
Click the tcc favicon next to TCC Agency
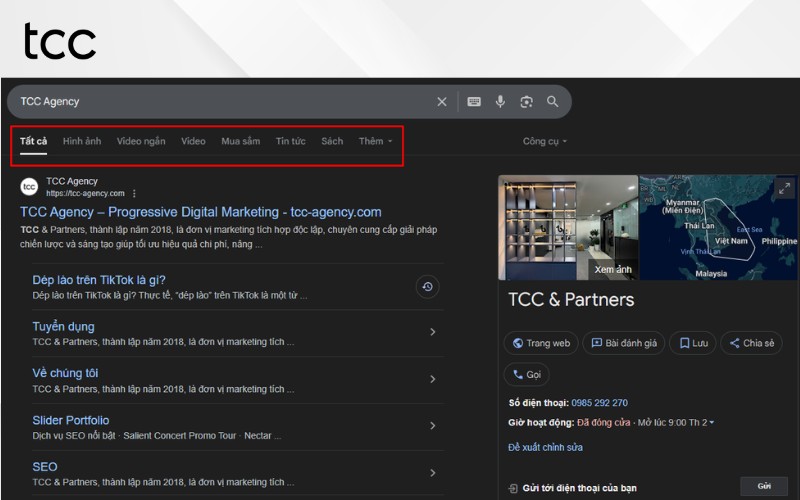29,187
